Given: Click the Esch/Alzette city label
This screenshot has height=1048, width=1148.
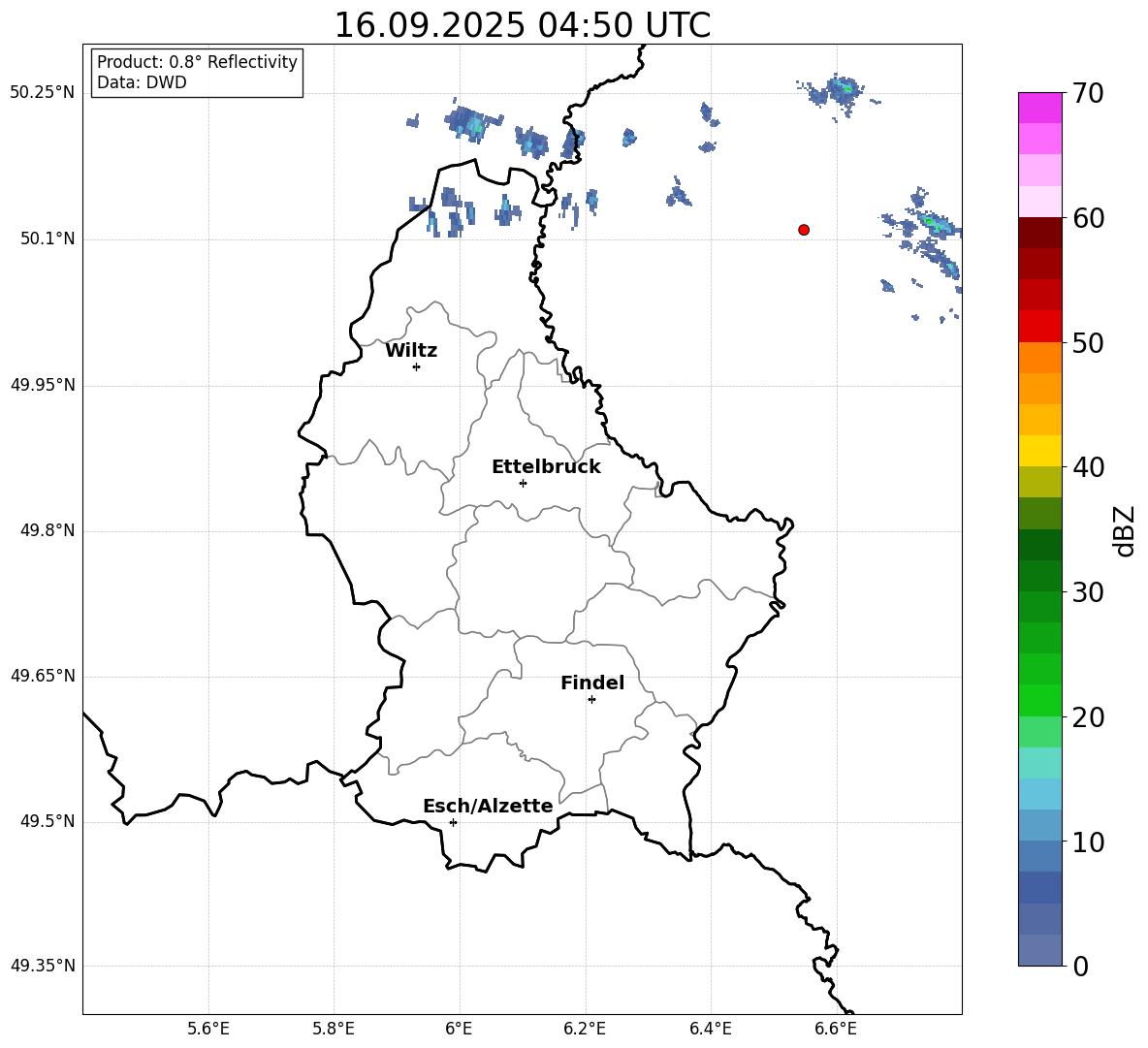Looking at the screenshot, I should [488, 806].
